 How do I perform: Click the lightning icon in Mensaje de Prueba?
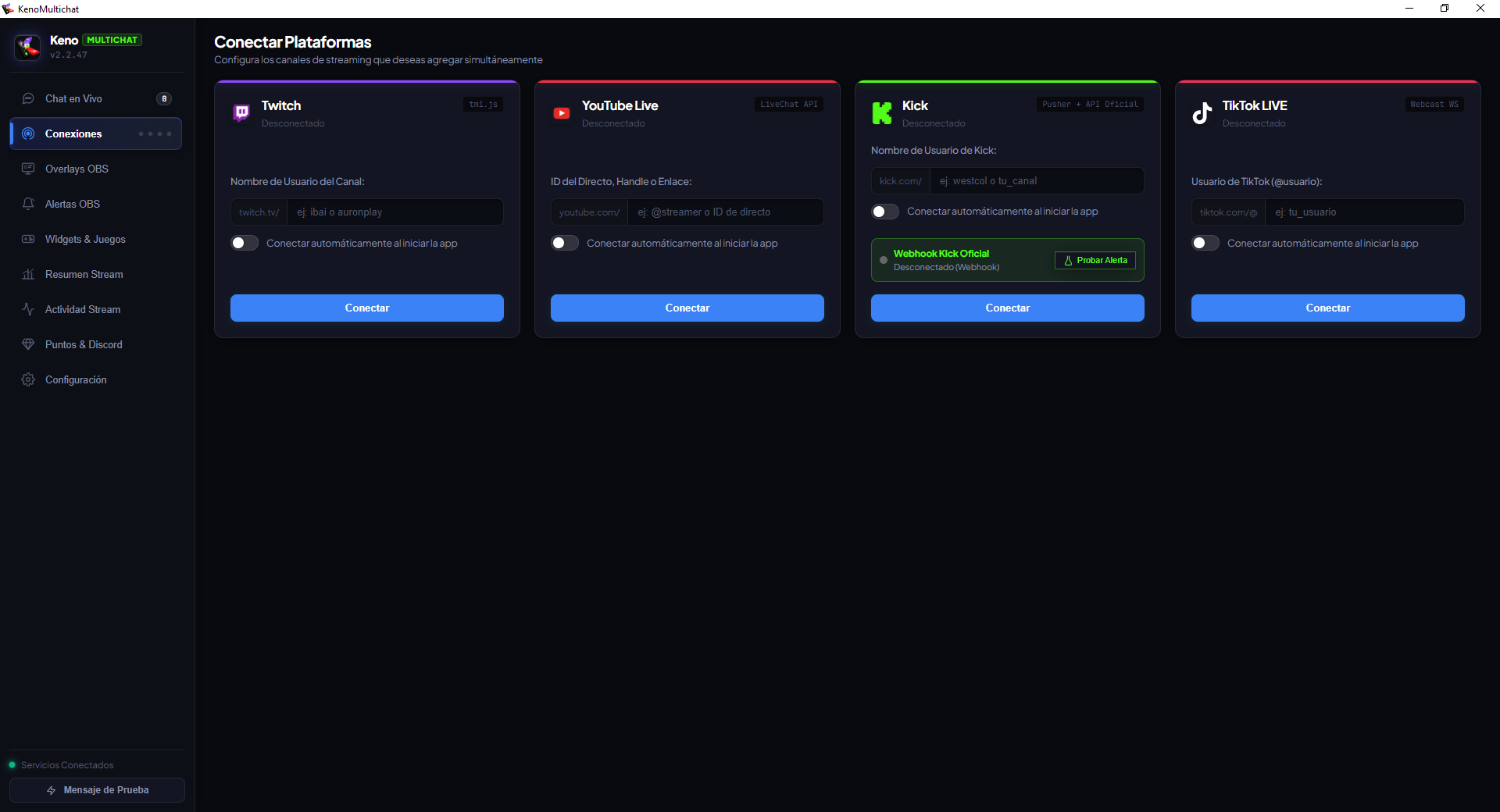tap(51, 790)
